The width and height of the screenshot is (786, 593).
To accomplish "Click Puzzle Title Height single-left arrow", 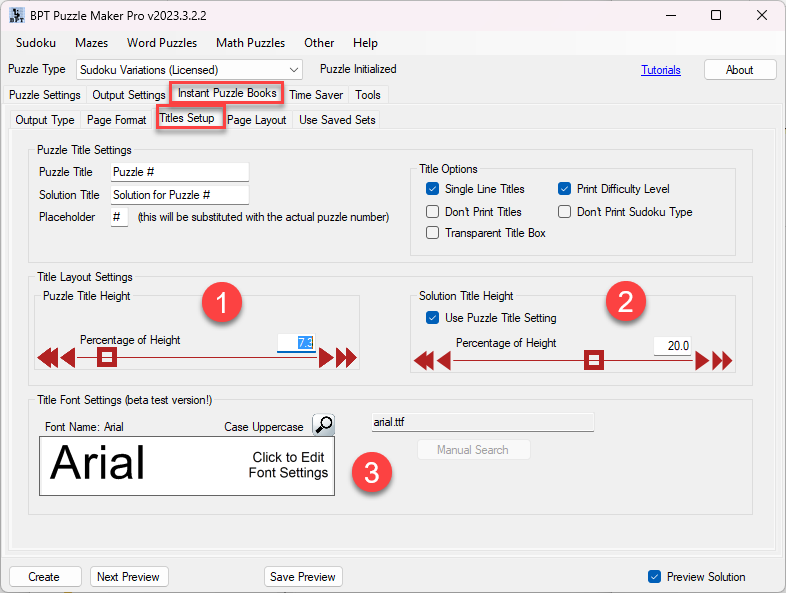I will 67,358.
